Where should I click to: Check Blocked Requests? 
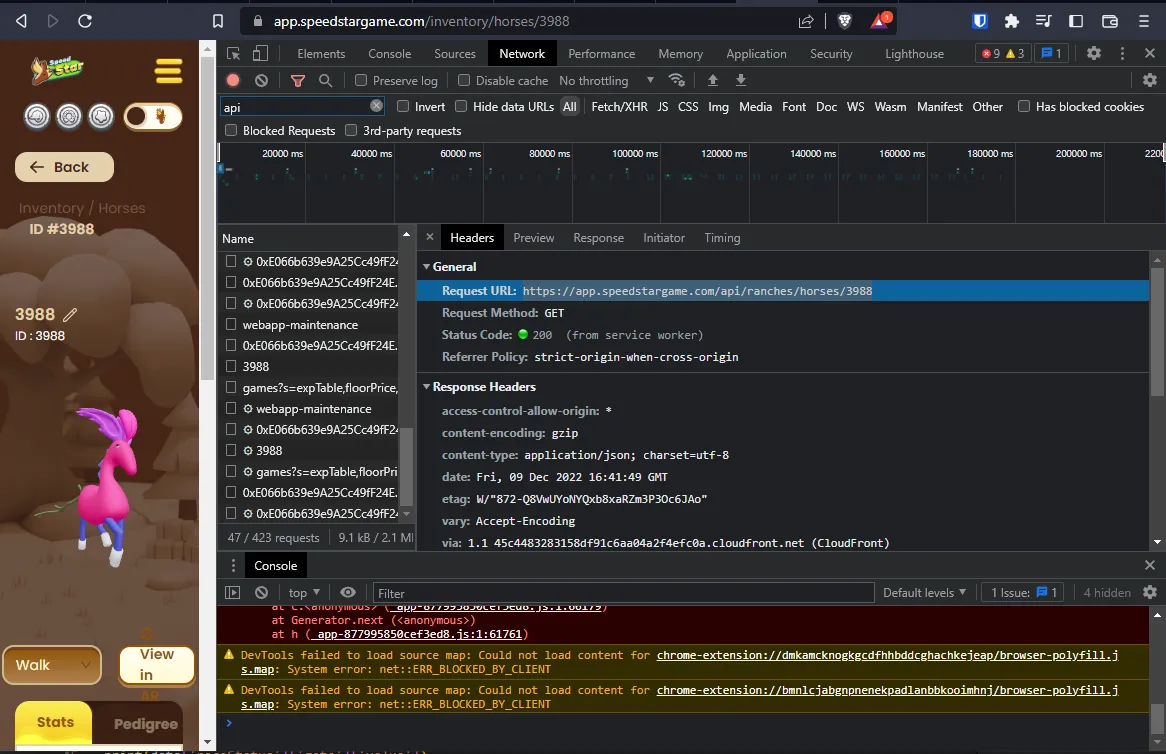[x=231, y=130]
